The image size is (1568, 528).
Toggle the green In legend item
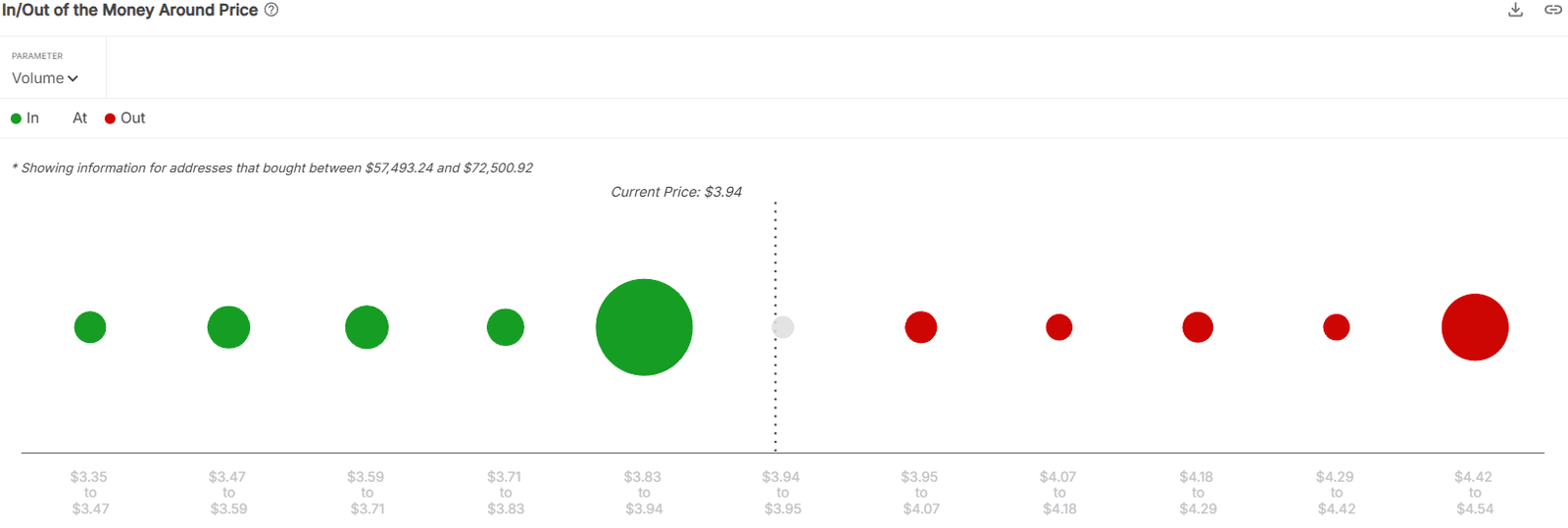(25, 119)
